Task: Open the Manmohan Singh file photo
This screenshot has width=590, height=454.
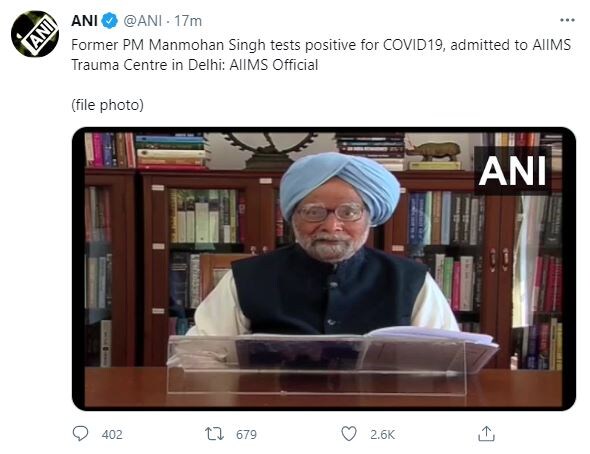Action: point(324,269)
